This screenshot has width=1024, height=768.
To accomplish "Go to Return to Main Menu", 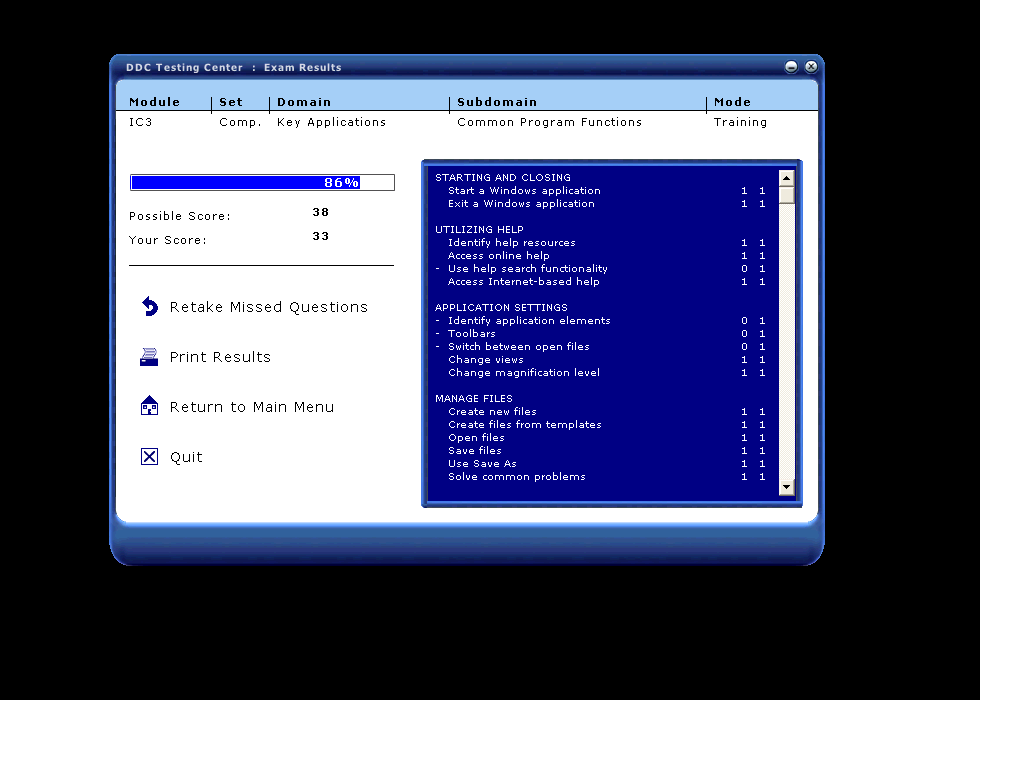I will tap(251, 407).
